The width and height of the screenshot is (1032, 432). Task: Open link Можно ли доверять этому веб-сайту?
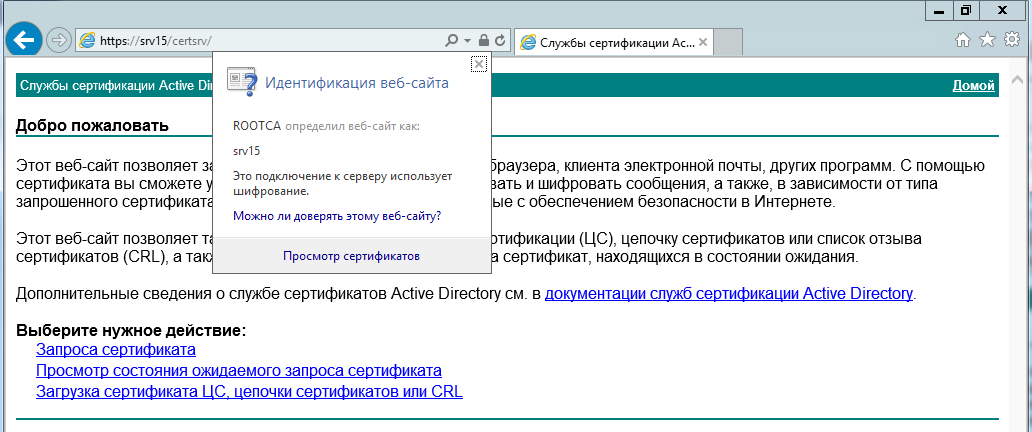337,215
